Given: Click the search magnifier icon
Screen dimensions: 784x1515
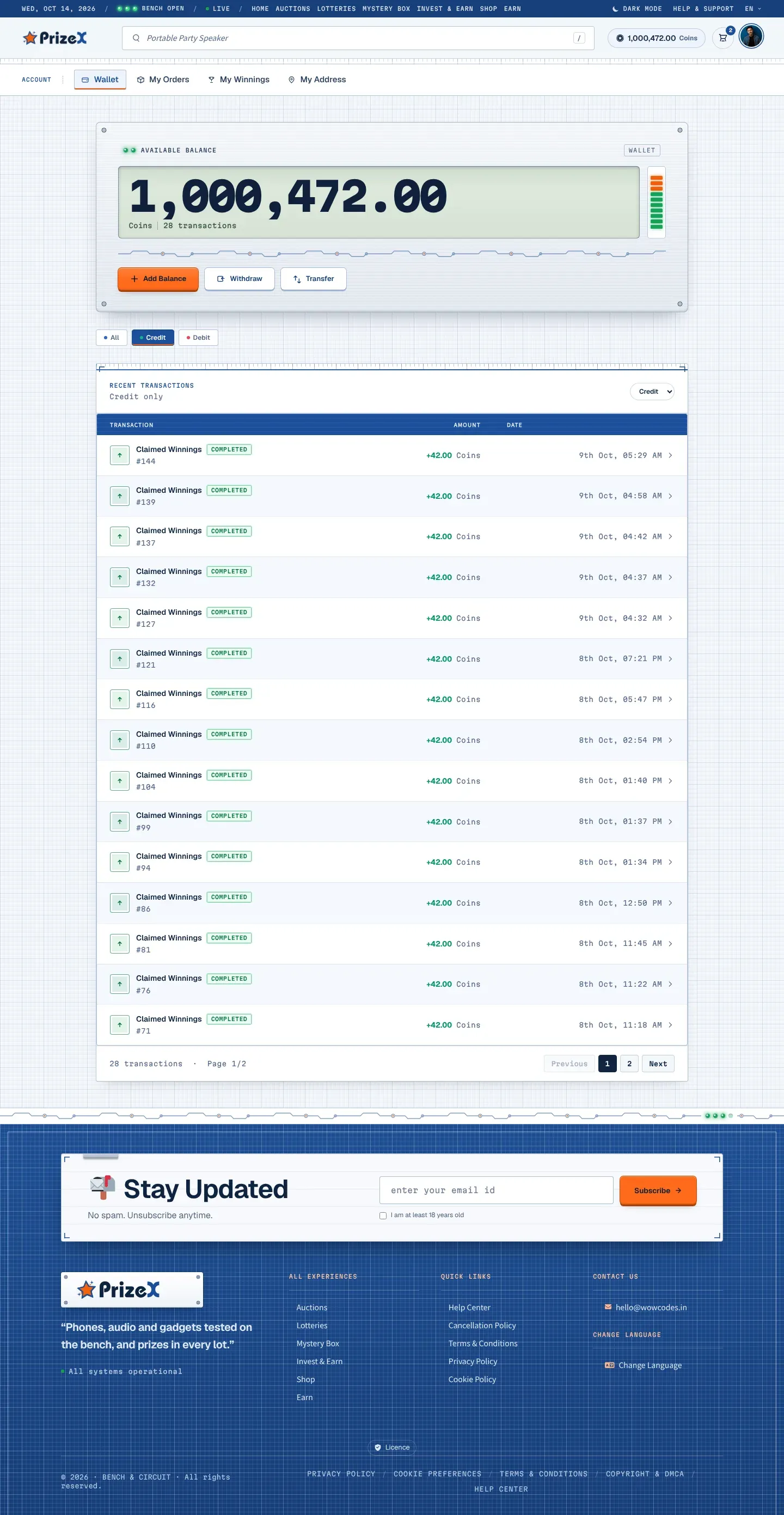Looking at the screenshot, I should click(136, 38).
